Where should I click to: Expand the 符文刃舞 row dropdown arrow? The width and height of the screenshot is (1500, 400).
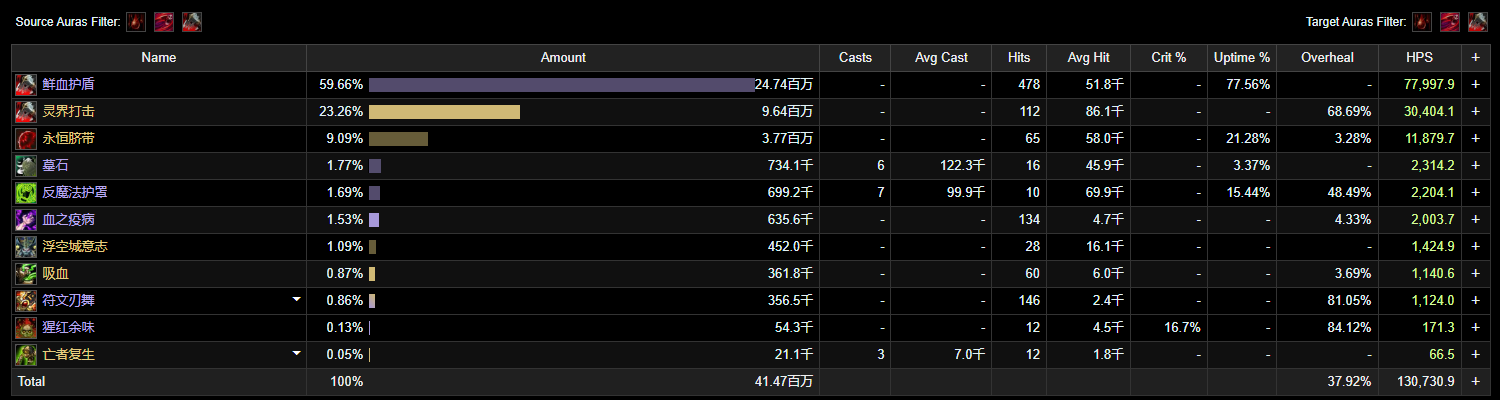click(x=296, y=299)
